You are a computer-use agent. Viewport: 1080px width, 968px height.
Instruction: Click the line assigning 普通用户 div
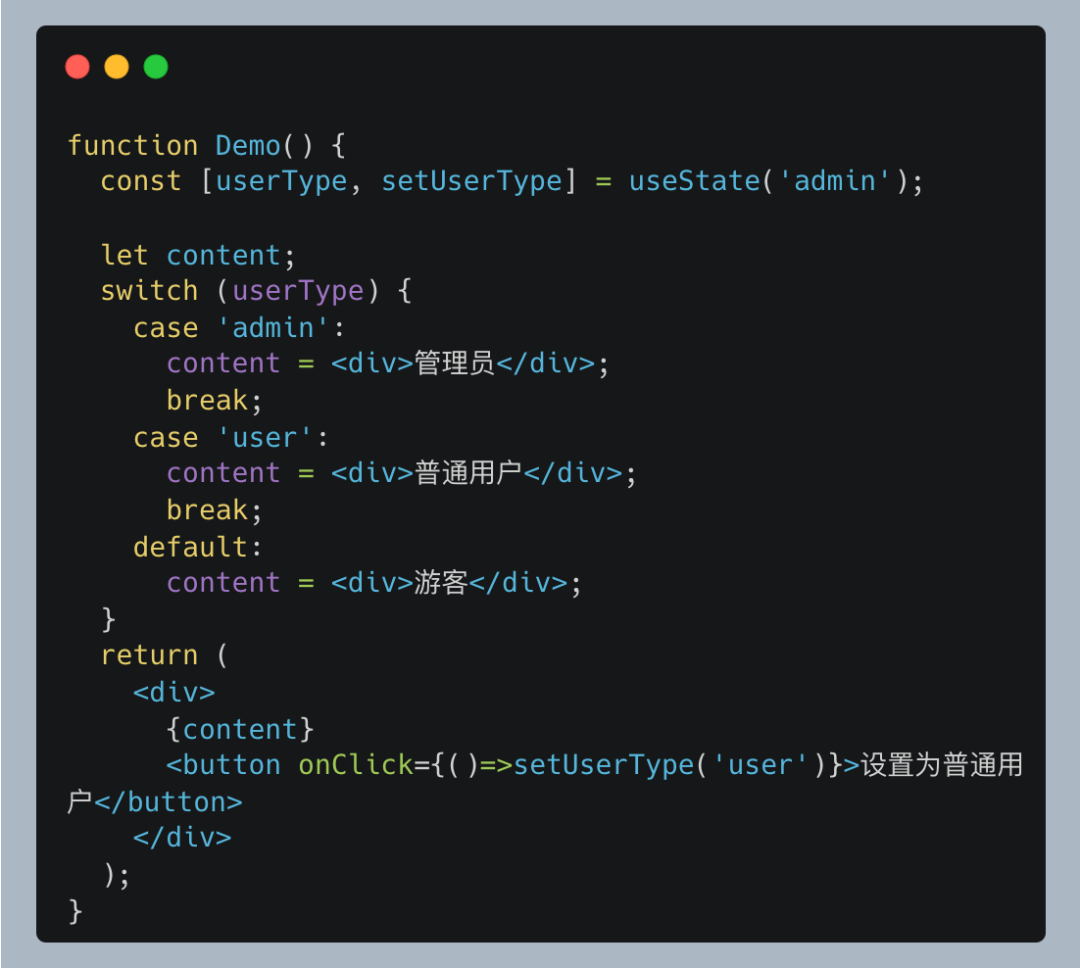click(401, 473)
